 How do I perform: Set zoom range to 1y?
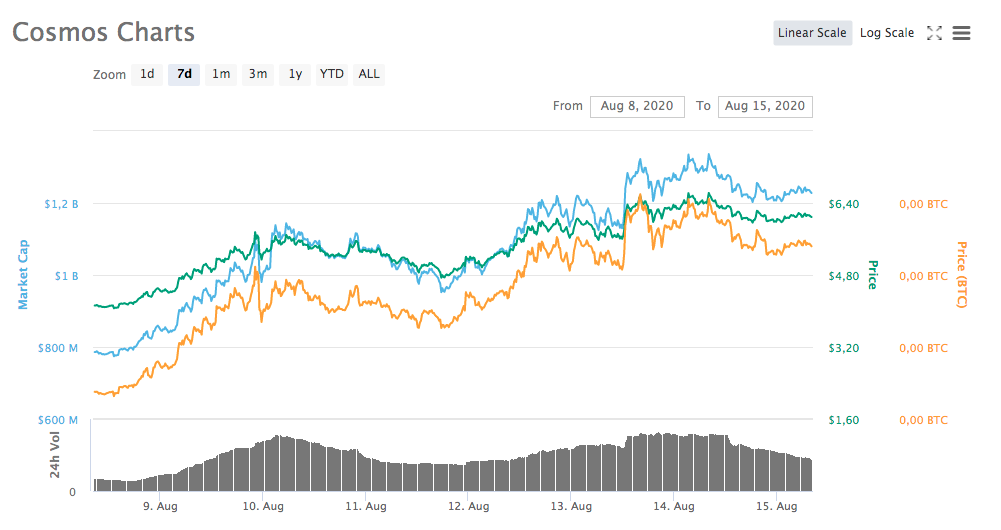tap(295, 74)
